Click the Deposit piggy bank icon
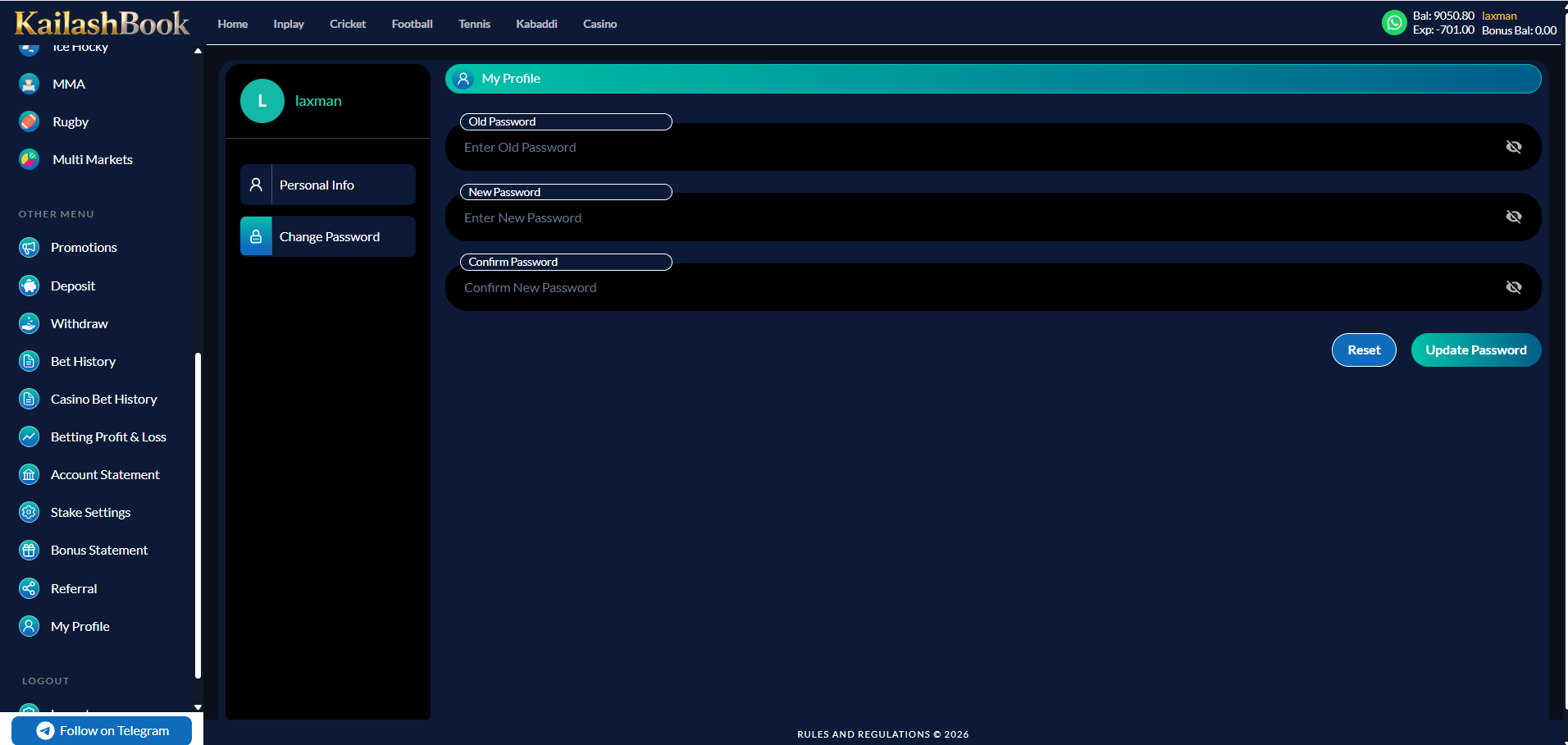The height and width of the screenshot is (745, 1568). click(30, 286)
